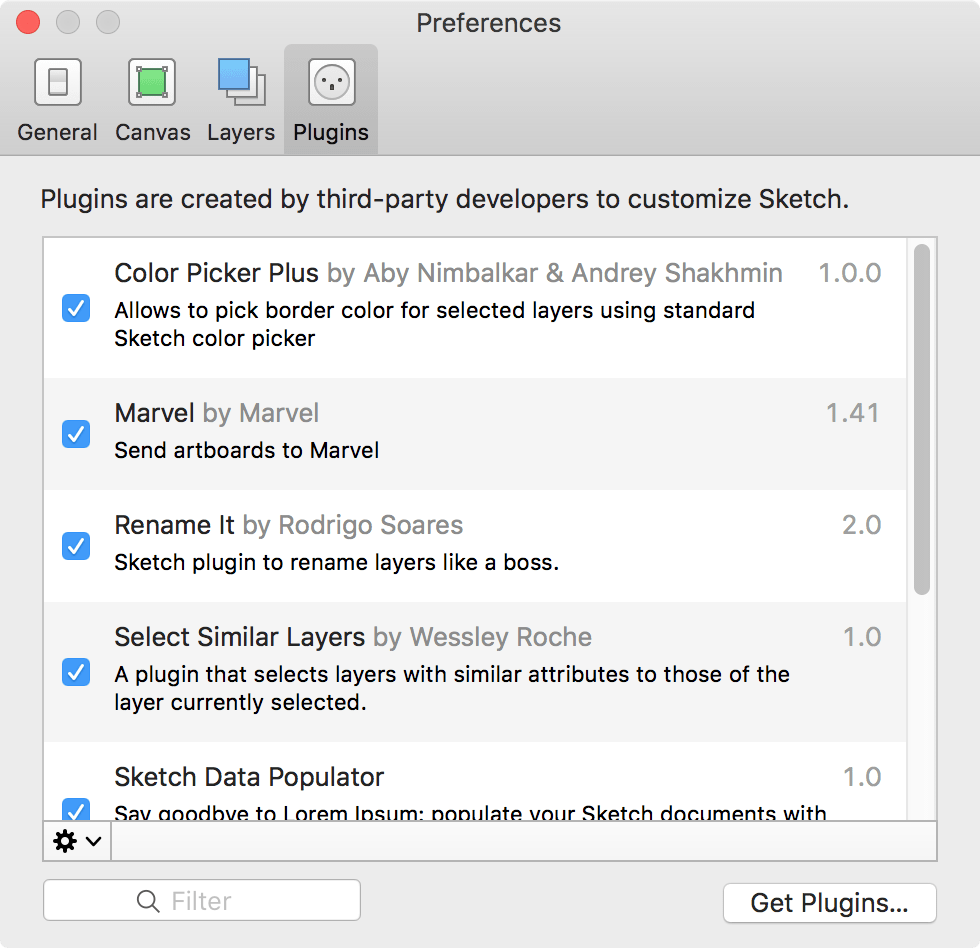The width and height of the screenshot is (980, 948).
Task: Toggle the Sketch Data Populator checkbox
Action: pyautogui.click(x=76, y=809)
